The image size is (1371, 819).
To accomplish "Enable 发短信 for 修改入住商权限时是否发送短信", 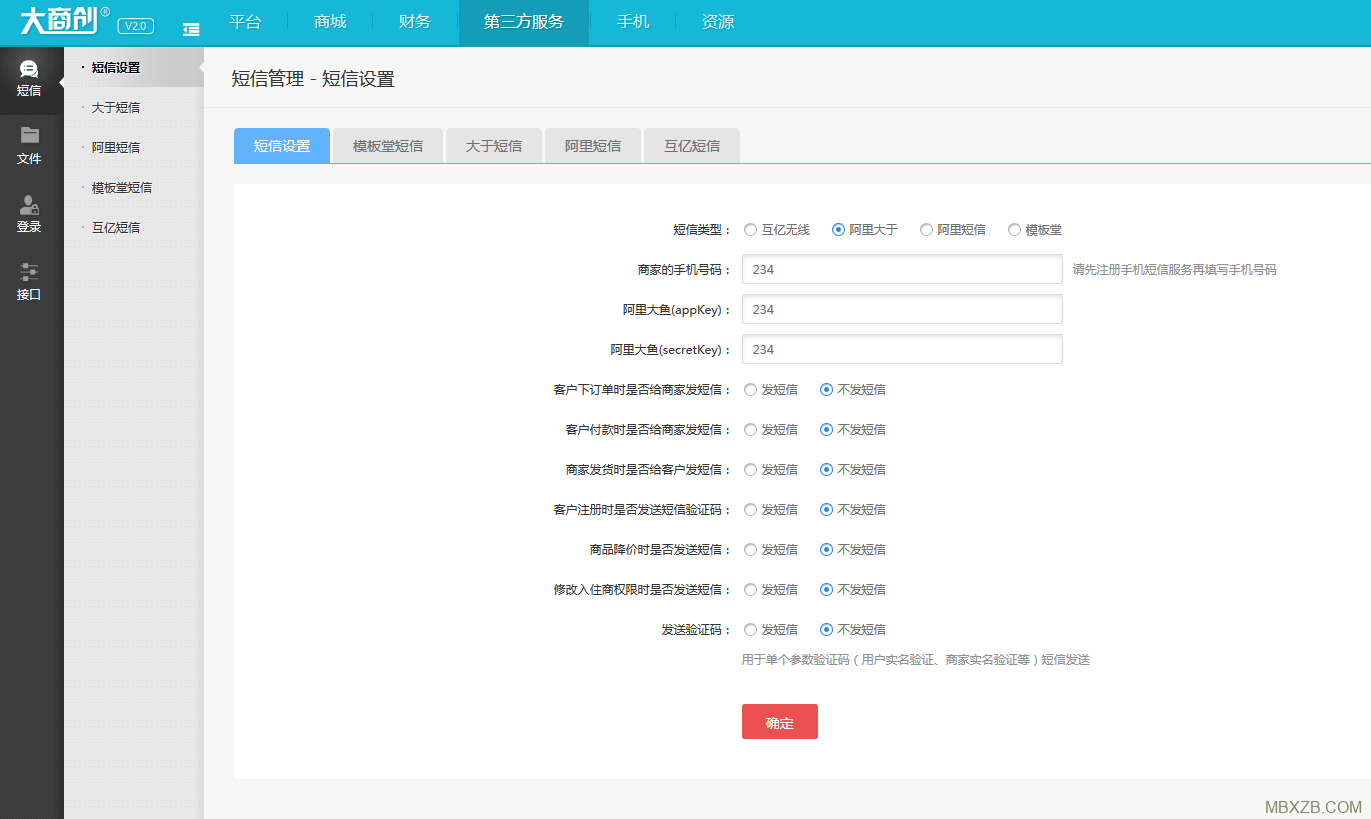I will 750,590.
